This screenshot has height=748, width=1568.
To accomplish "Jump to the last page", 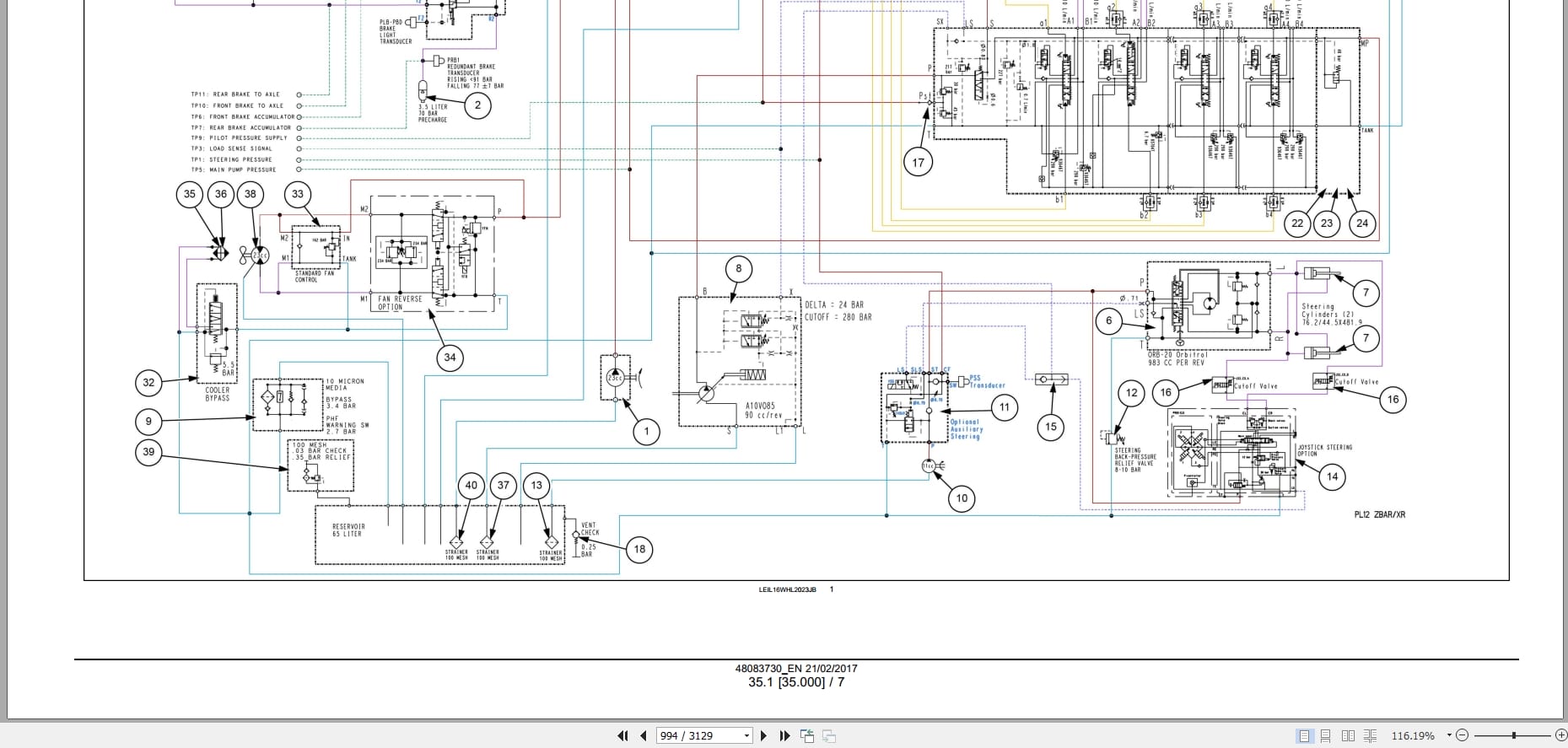I will pos(784,735).
